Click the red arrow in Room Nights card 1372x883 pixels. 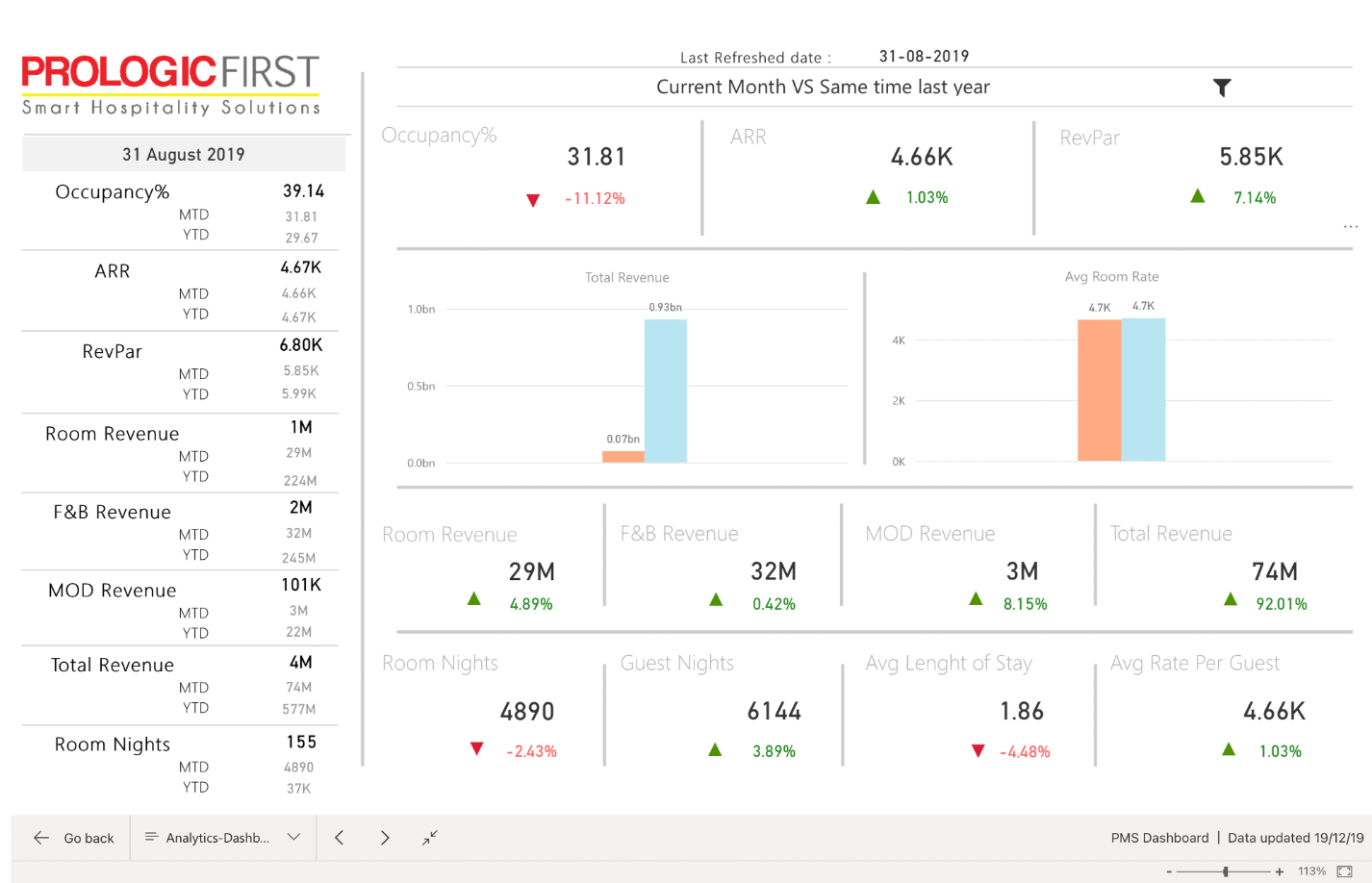click(476, 748)
